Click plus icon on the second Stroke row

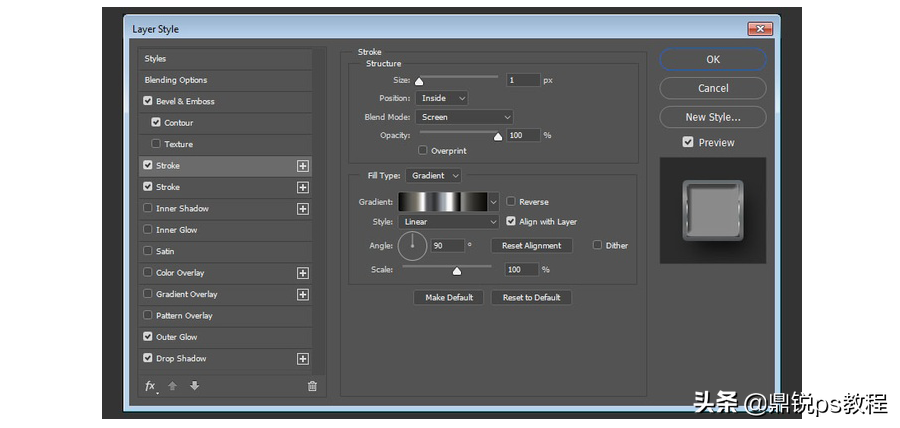(303, 188)
